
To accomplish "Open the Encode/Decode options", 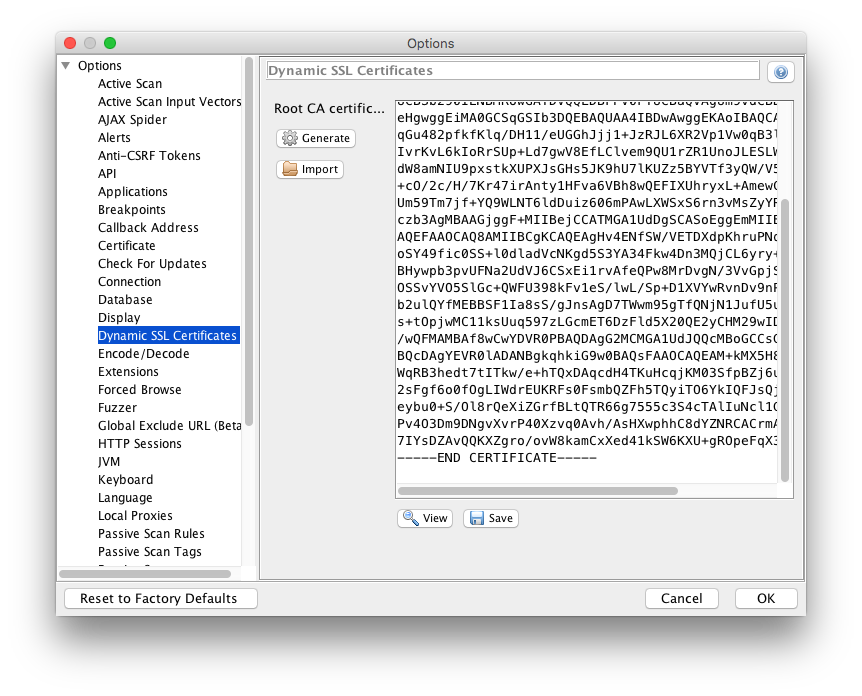I will tap(143, 354).
